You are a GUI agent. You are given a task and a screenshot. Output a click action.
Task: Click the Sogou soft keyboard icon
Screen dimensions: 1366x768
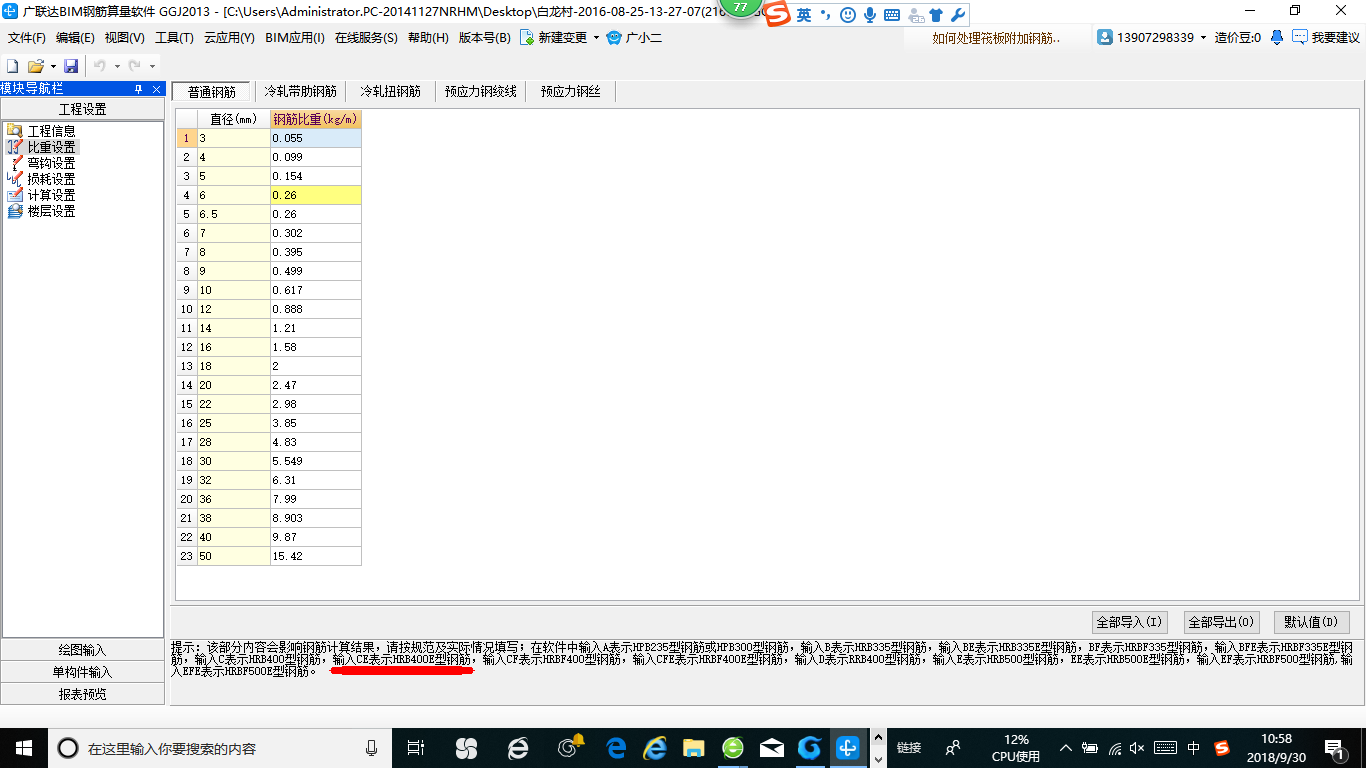click(891, 15)
